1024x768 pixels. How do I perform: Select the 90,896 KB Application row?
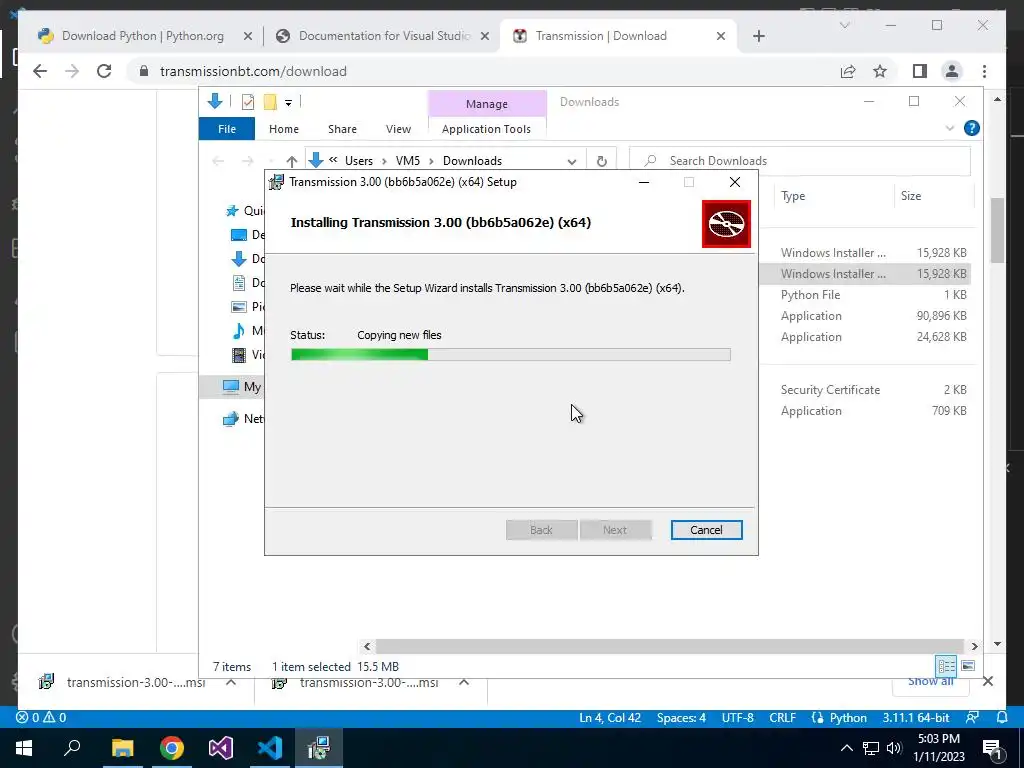pyautogui.click(x=865, y=315)
